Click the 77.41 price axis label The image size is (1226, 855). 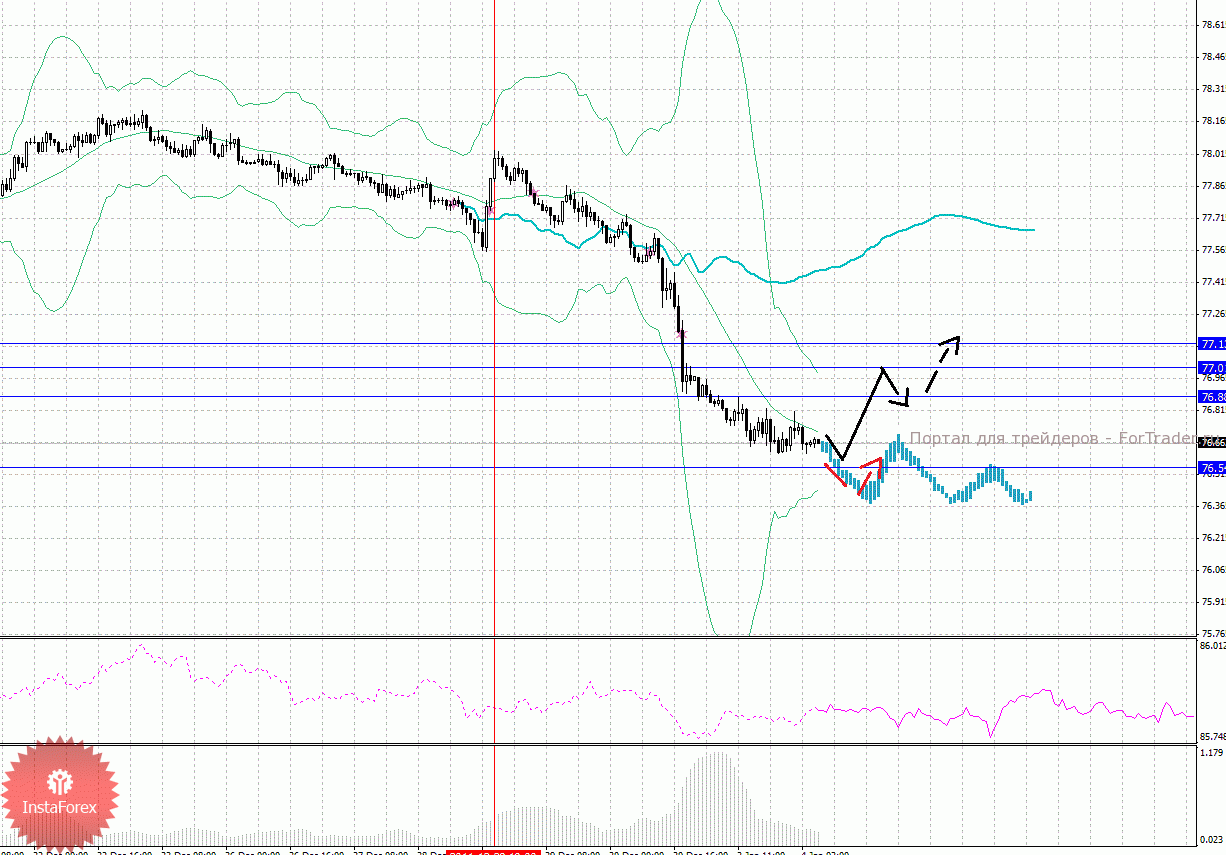1212,282
